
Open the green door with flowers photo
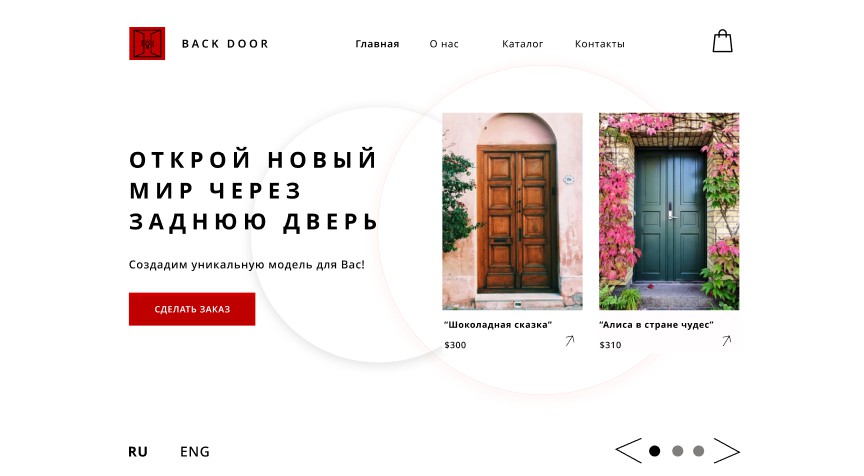(x=669, y=212)
